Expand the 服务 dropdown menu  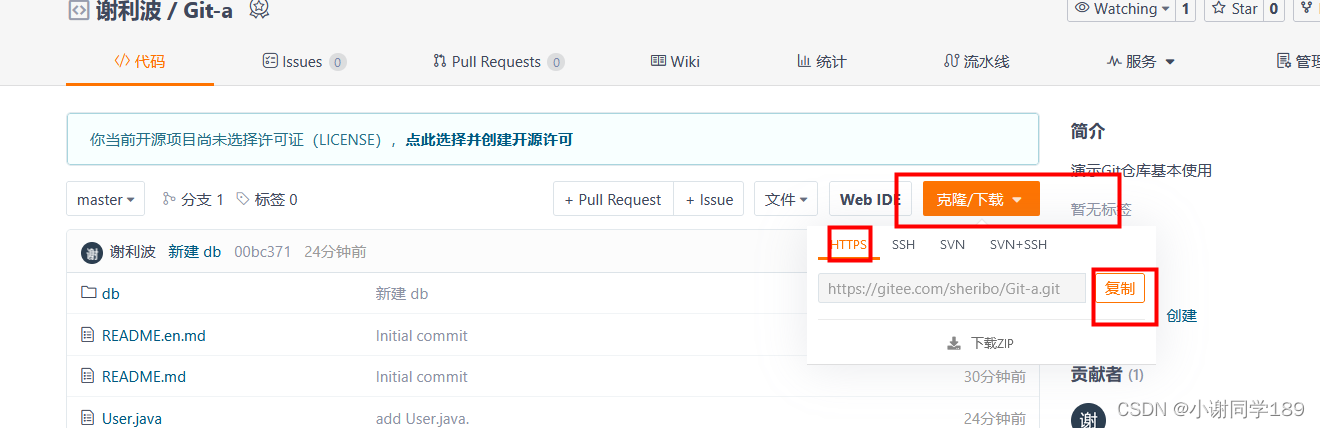coord(1141,61)
